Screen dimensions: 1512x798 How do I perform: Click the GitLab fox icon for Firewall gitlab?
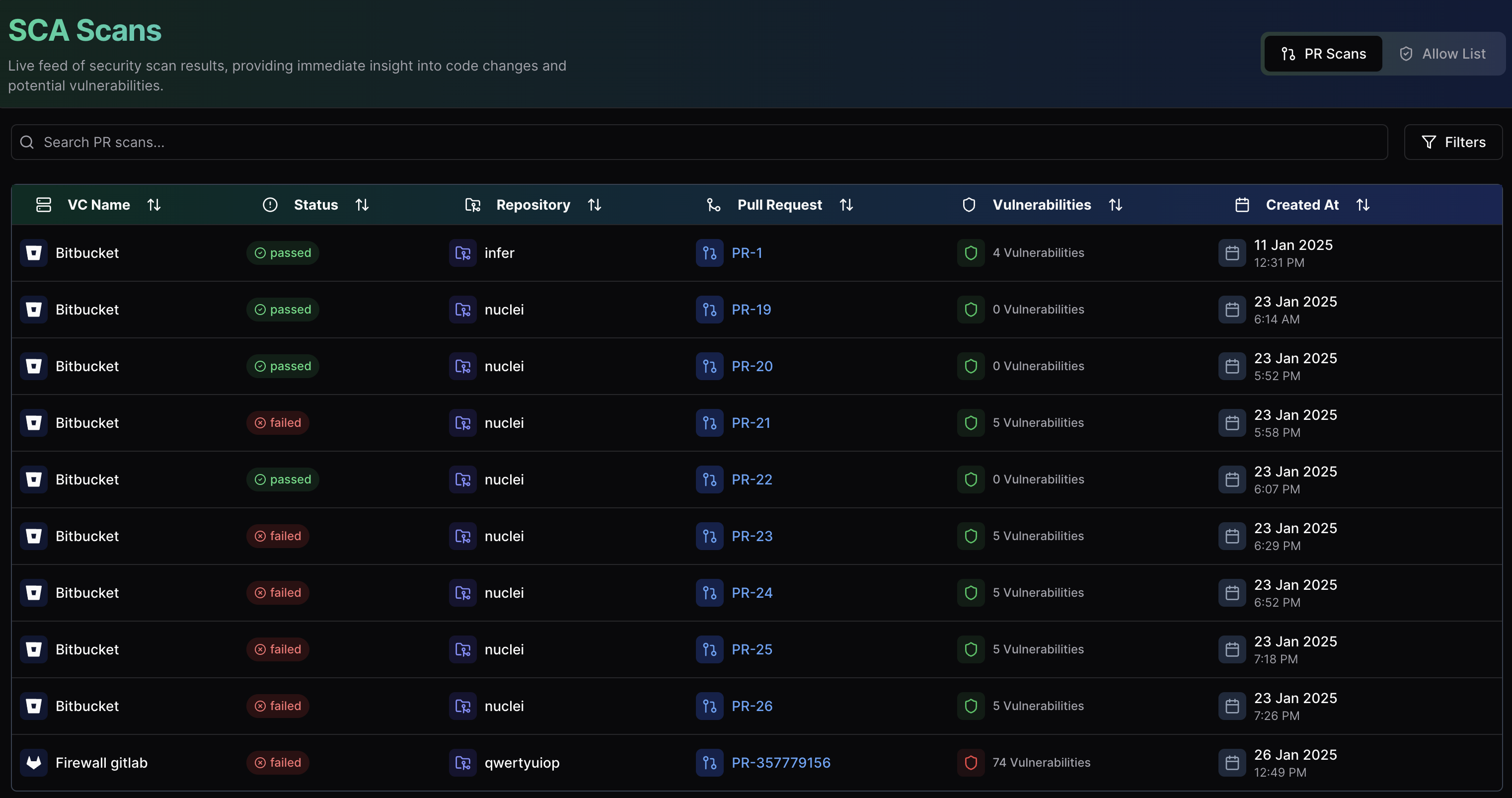(33, 763)
